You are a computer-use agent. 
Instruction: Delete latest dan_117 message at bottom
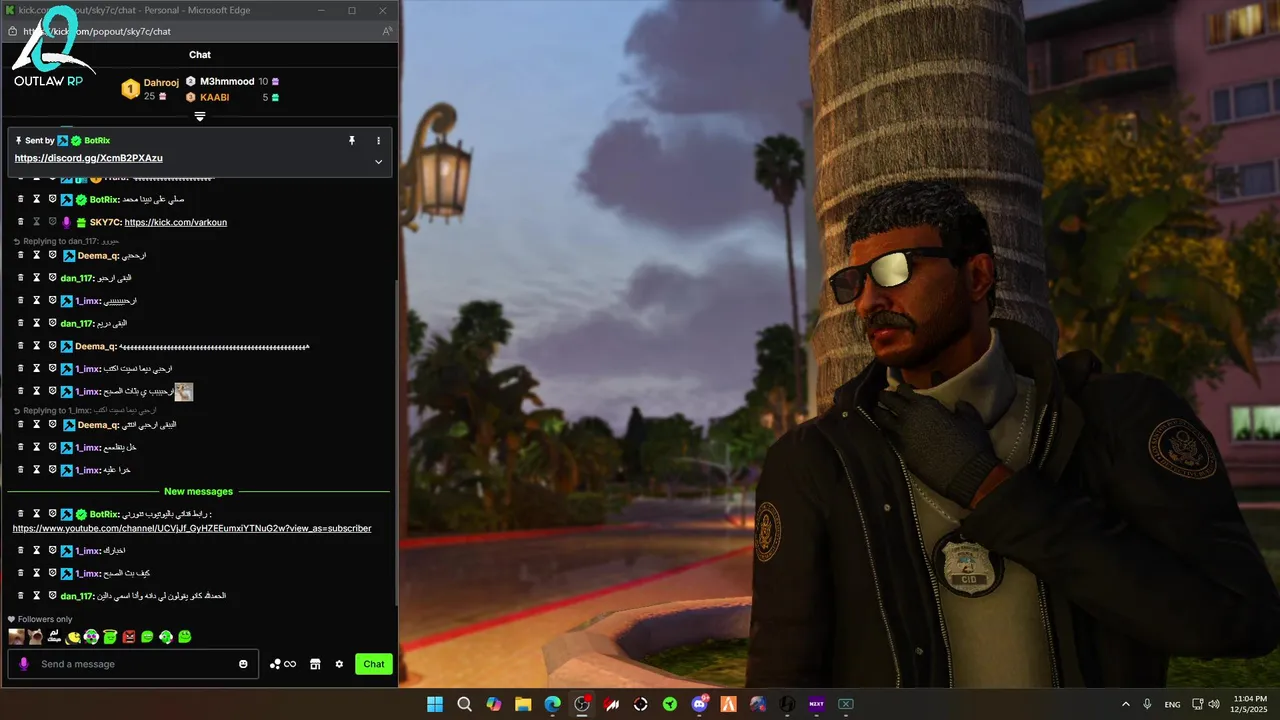(x=20, y=595)
